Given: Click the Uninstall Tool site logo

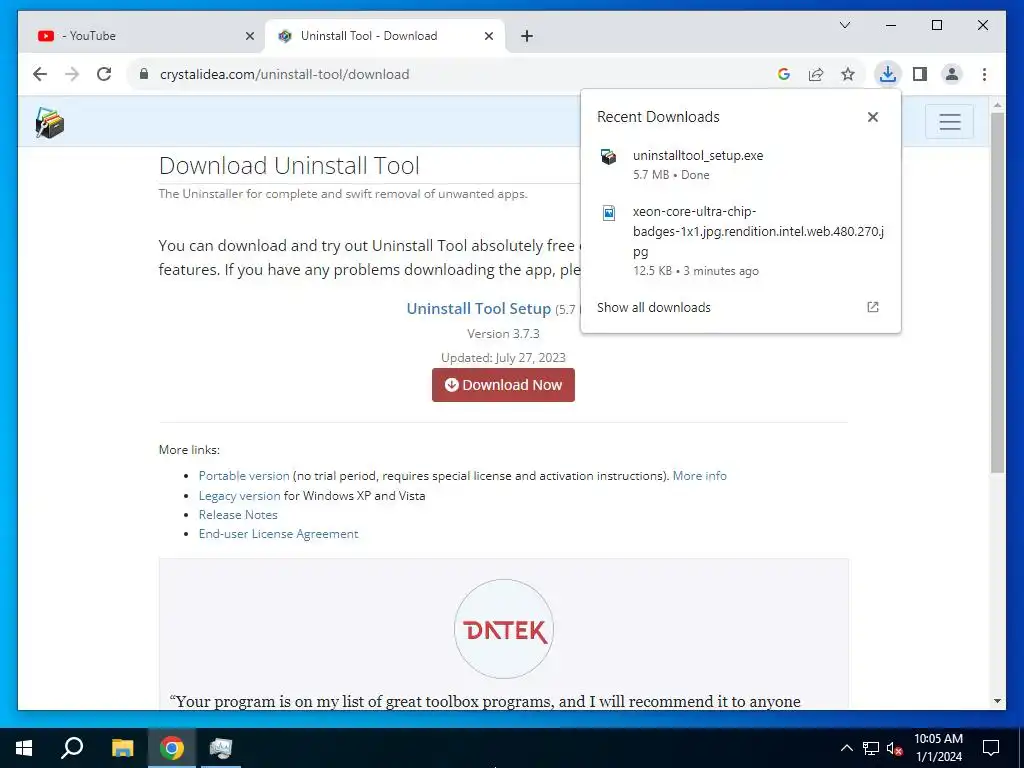Looking at the screenshot, I should coord(50,122).
